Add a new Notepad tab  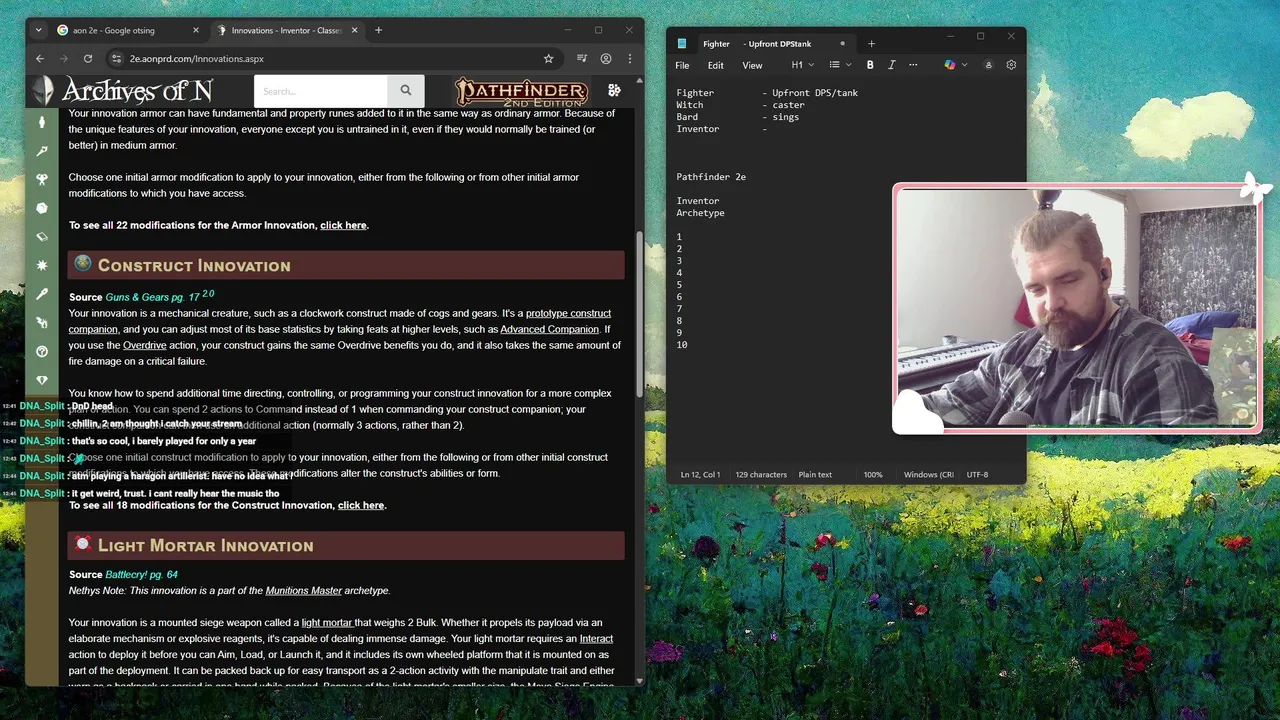(871, 44)
